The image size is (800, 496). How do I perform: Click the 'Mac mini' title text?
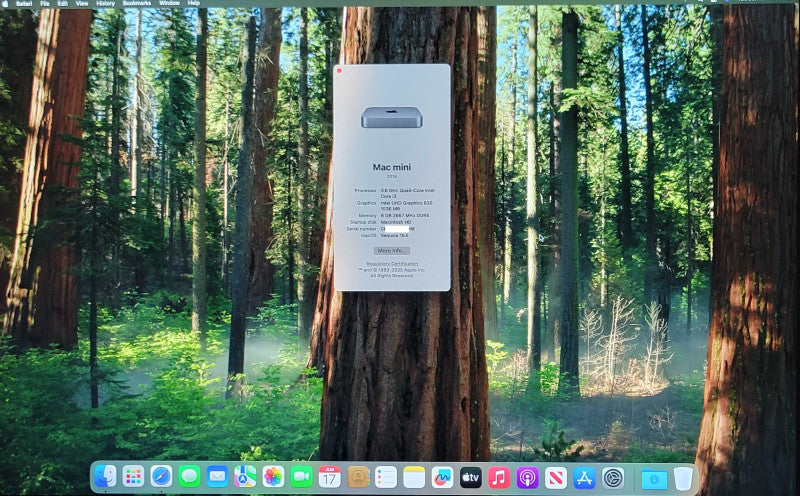click(392, 167)
